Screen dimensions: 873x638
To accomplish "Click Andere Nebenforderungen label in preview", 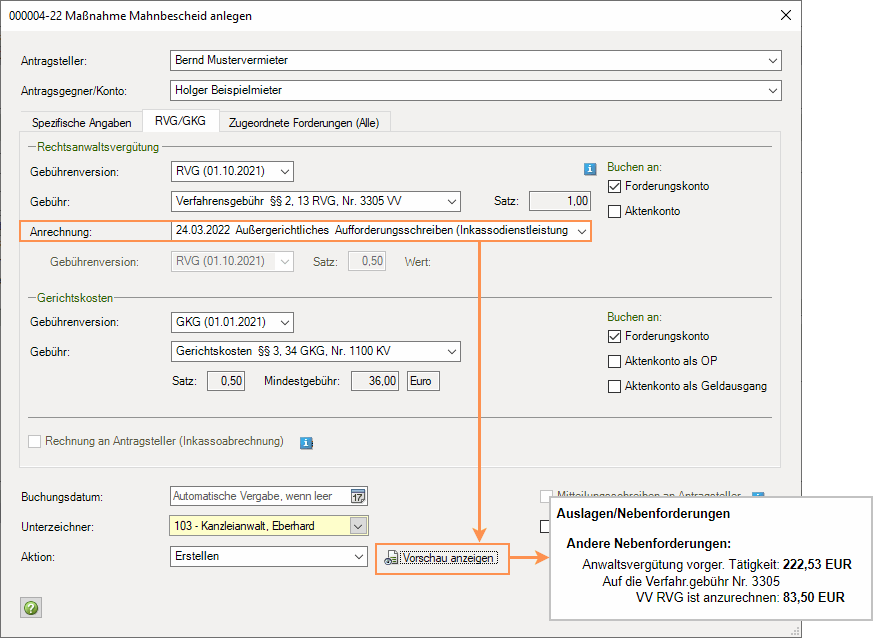I will [x=649, y=543].
